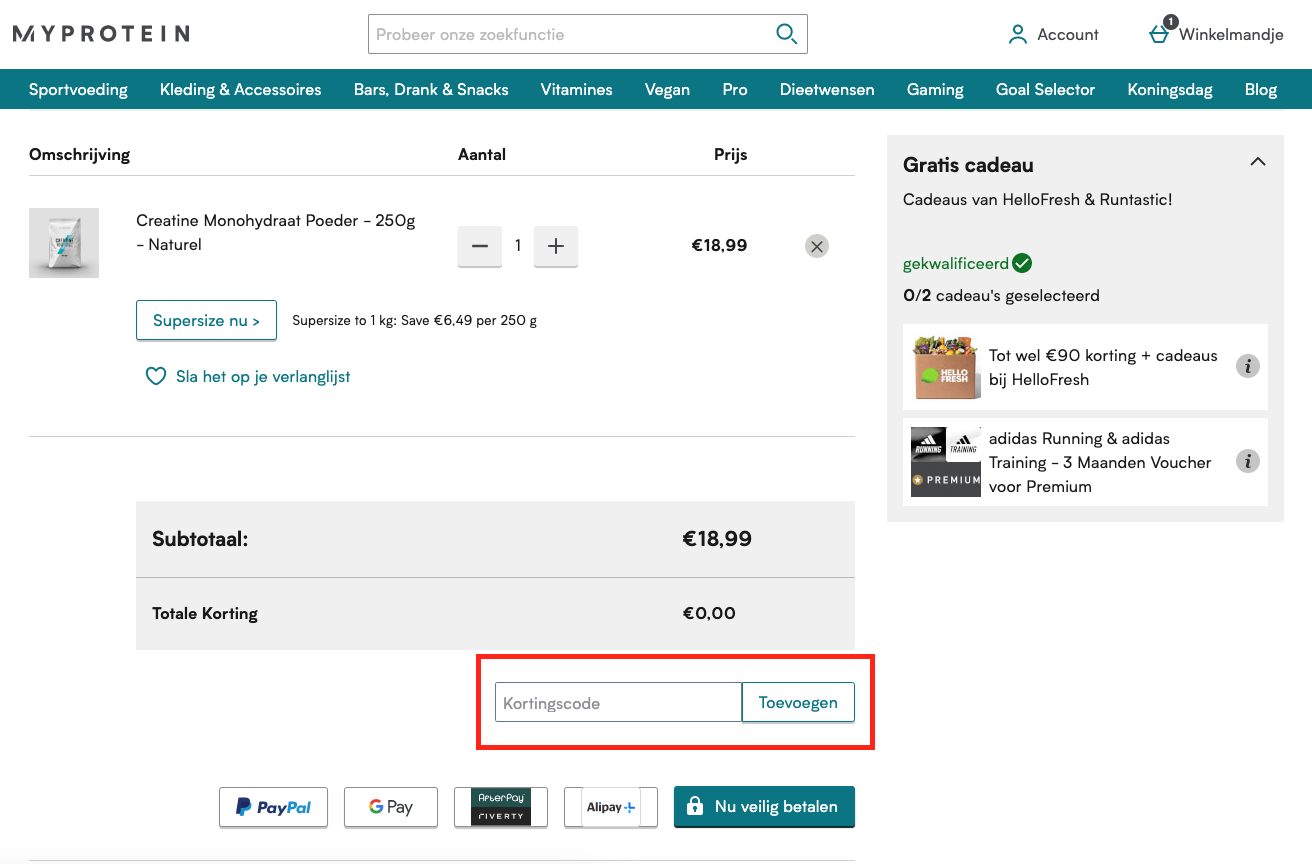Screen dimensions: 1312x864
Task: Click adidas Running 3 Maanden Voucher text
Action: (1100, 462)
